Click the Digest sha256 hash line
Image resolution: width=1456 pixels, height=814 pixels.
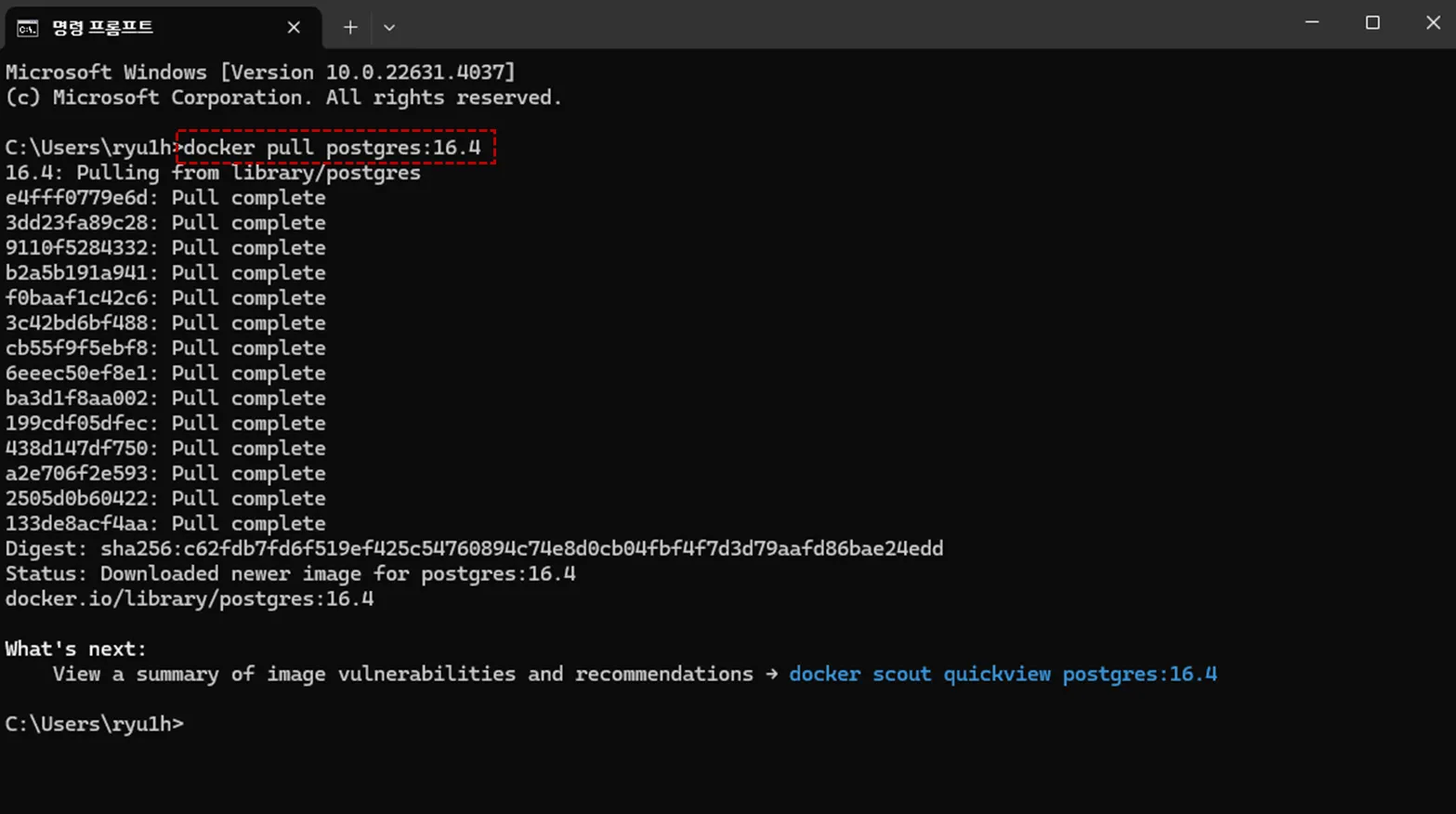coord(474,549)
